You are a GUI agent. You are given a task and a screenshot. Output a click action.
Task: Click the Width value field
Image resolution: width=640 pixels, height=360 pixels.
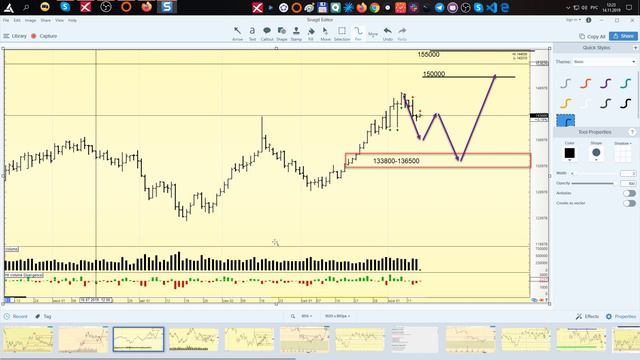pyautogui.click(x=628, y=173)
